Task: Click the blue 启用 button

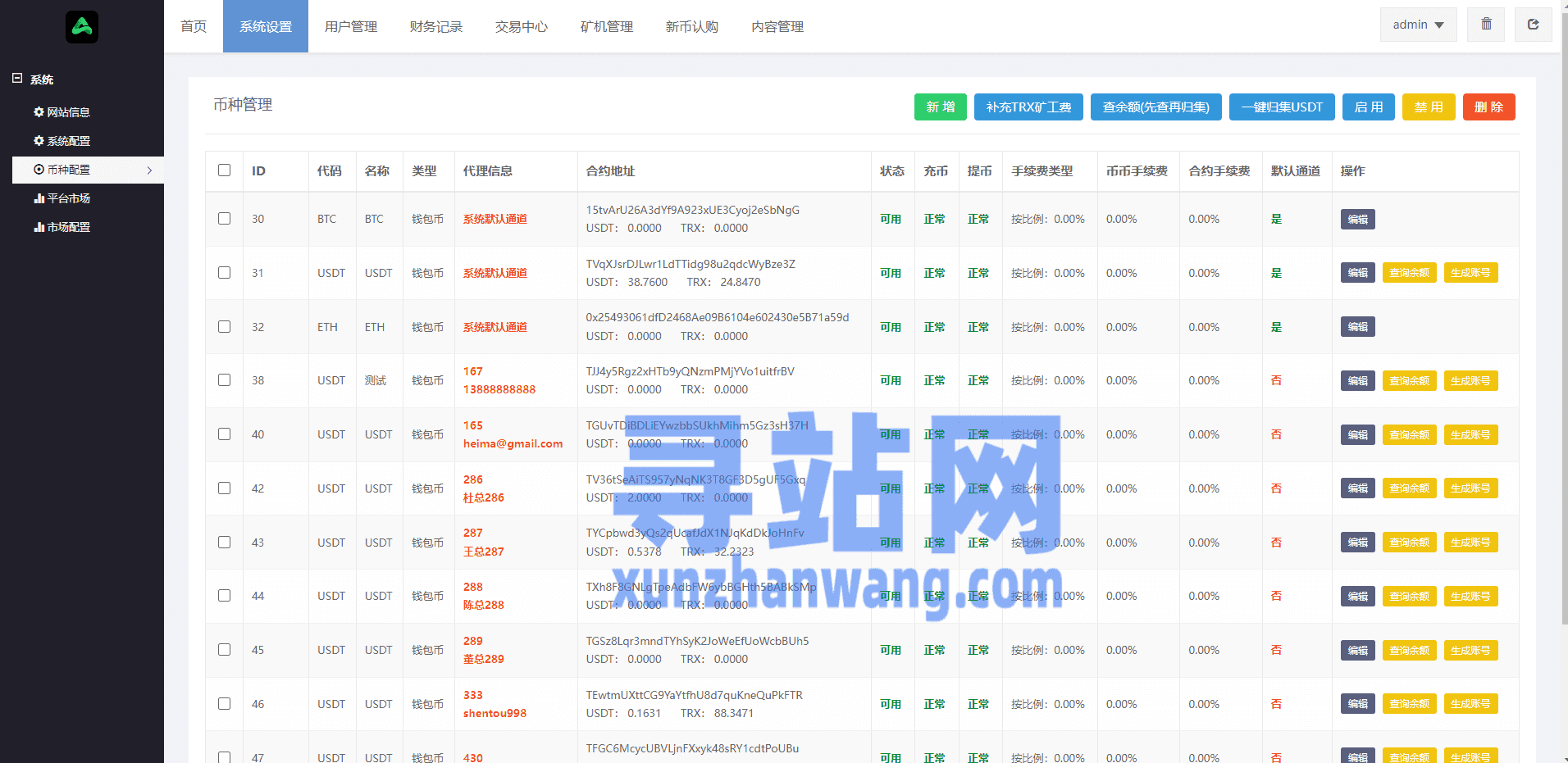Action: [1369, 107]
